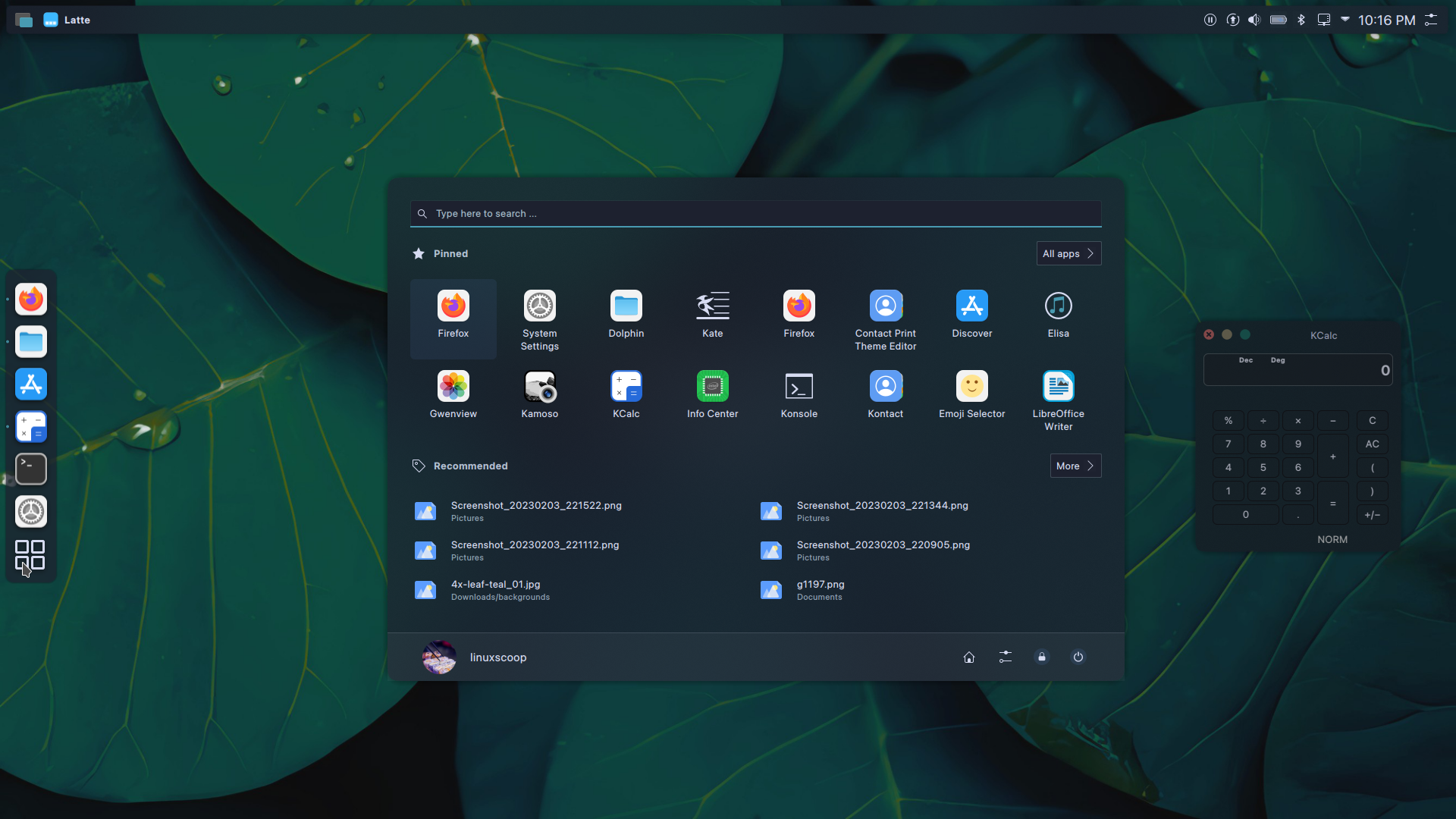Toggle the application launcher grid icon
The image size is (1456, 819).
click(30, 555)
